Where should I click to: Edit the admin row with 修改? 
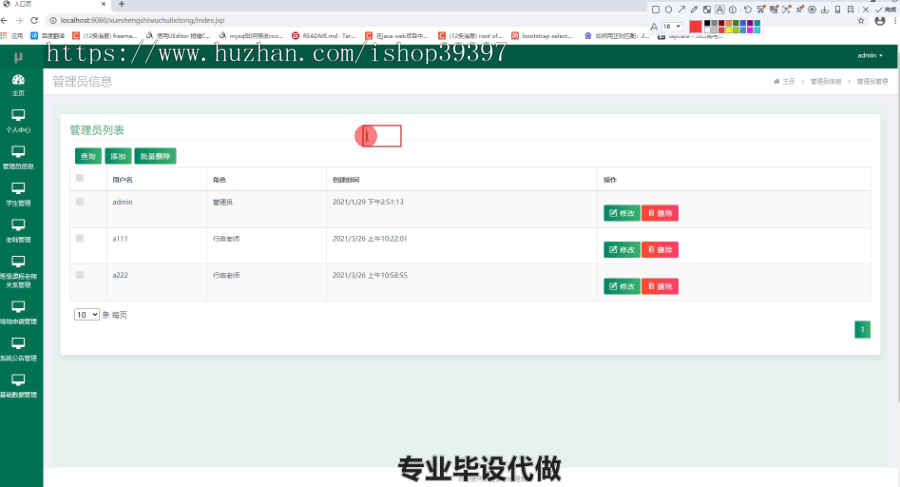point(622,213)
